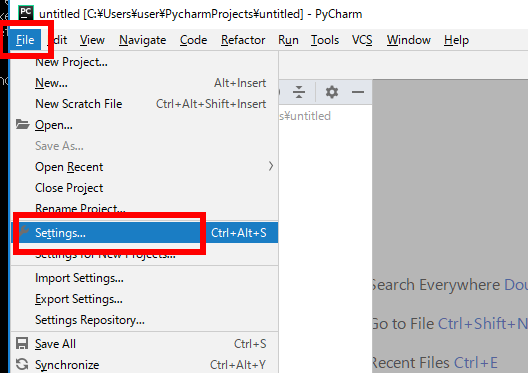Screen dimensions: 528x373
Task: Click the Synchronize refresh arrows icon
Action: click(22, 364)
